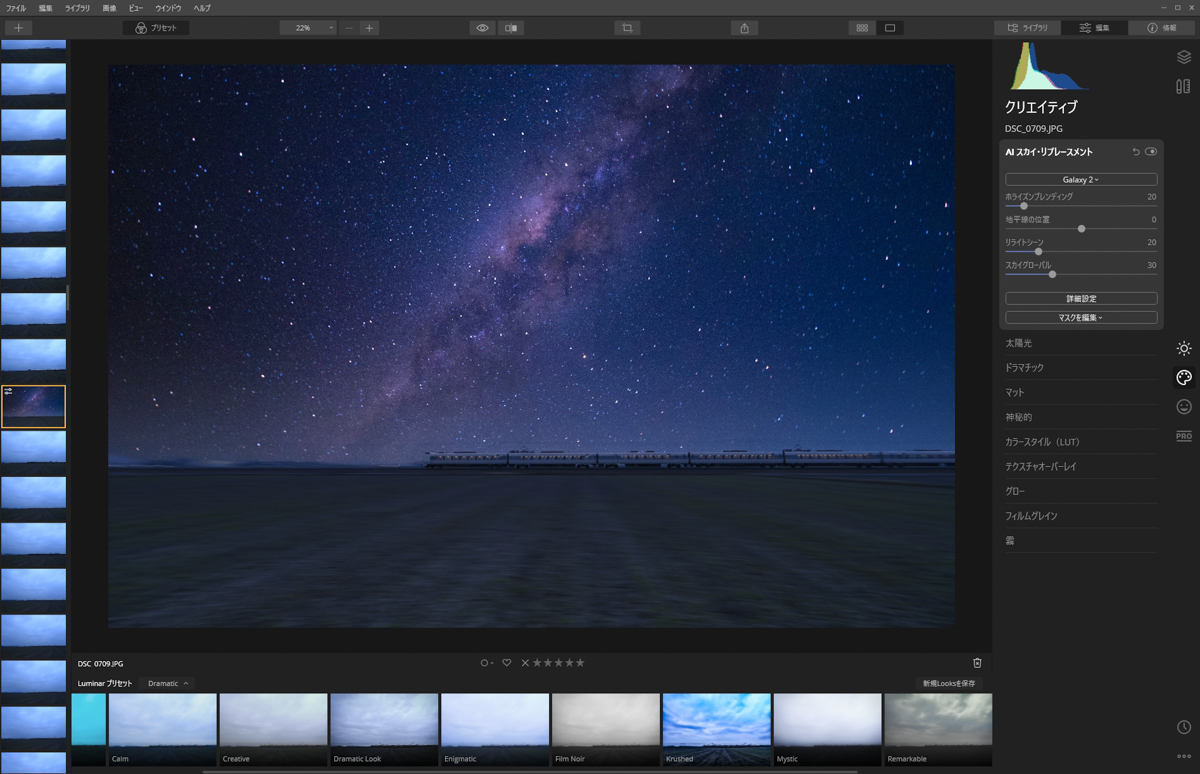Open the ウインドウ menu
Screen dimensions: 1200x774
click(x=169, y=8)
